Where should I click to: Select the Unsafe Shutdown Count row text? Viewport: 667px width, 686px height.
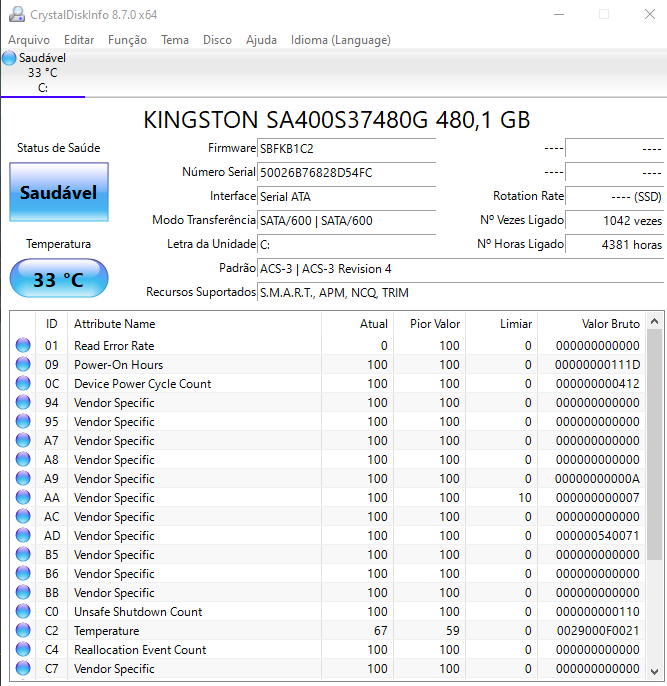[x=138, y=612]
